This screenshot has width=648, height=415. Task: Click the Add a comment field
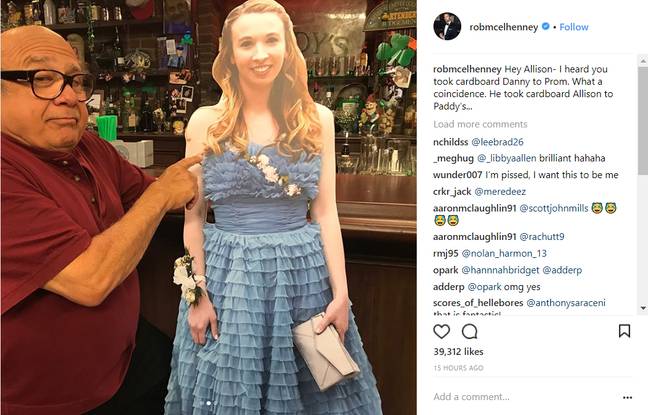tap(525, 397)
